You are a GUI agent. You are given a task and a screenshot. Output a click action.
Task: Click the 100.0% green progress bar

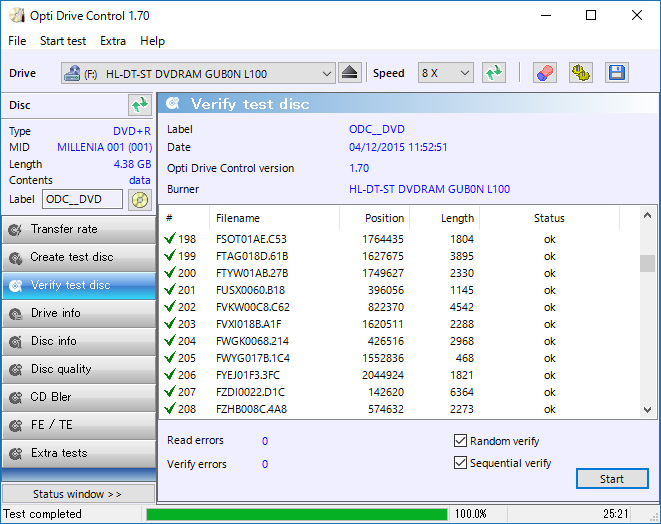pos(297,514)
